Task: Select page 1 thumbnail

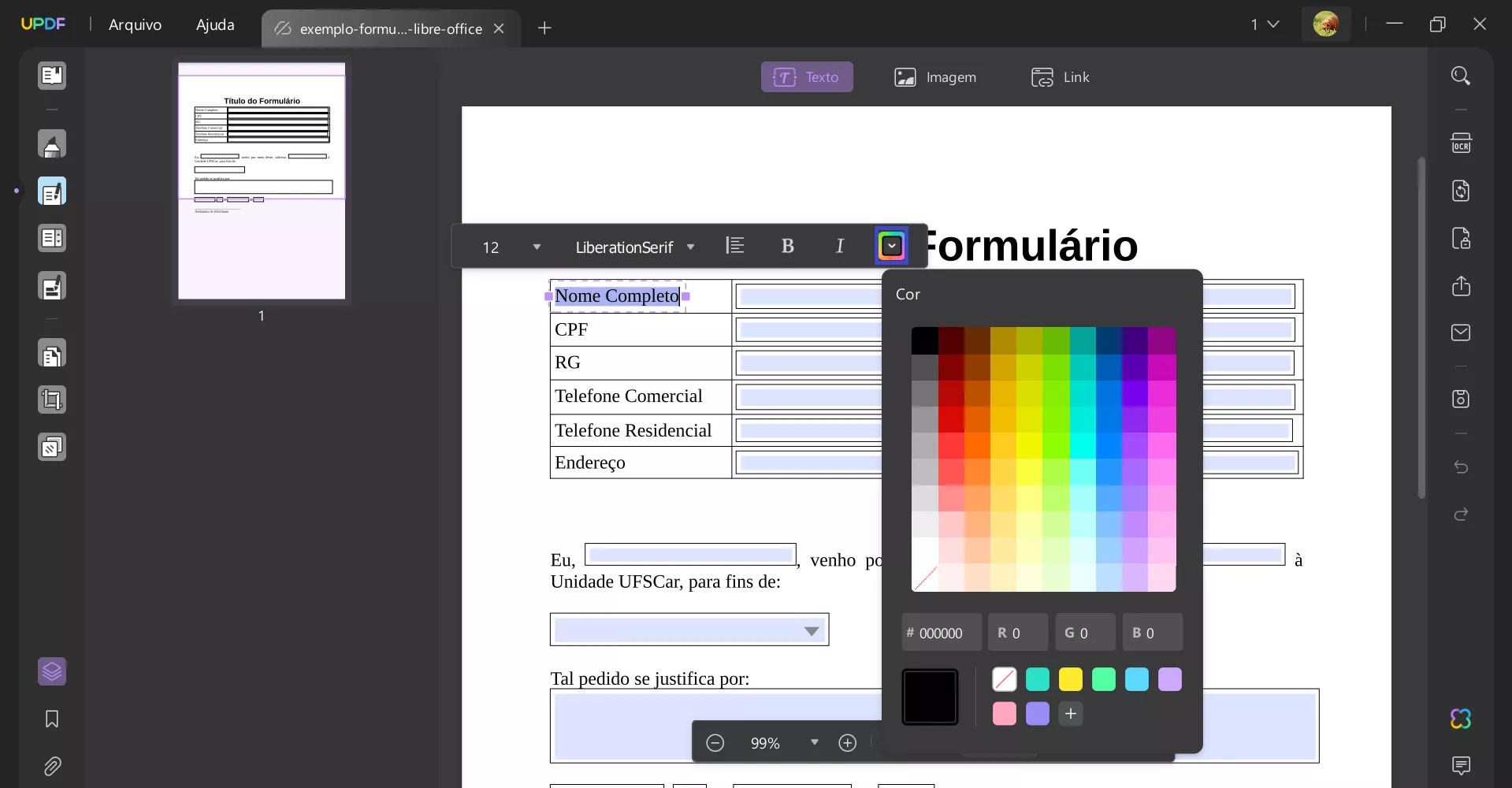Action: tap(262, 181)
